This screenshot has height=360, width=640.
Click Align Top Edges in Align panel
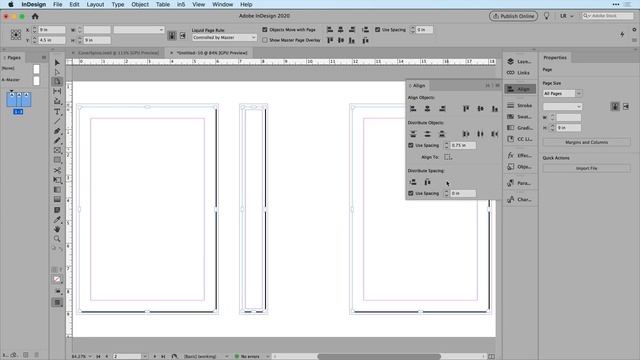466,109
